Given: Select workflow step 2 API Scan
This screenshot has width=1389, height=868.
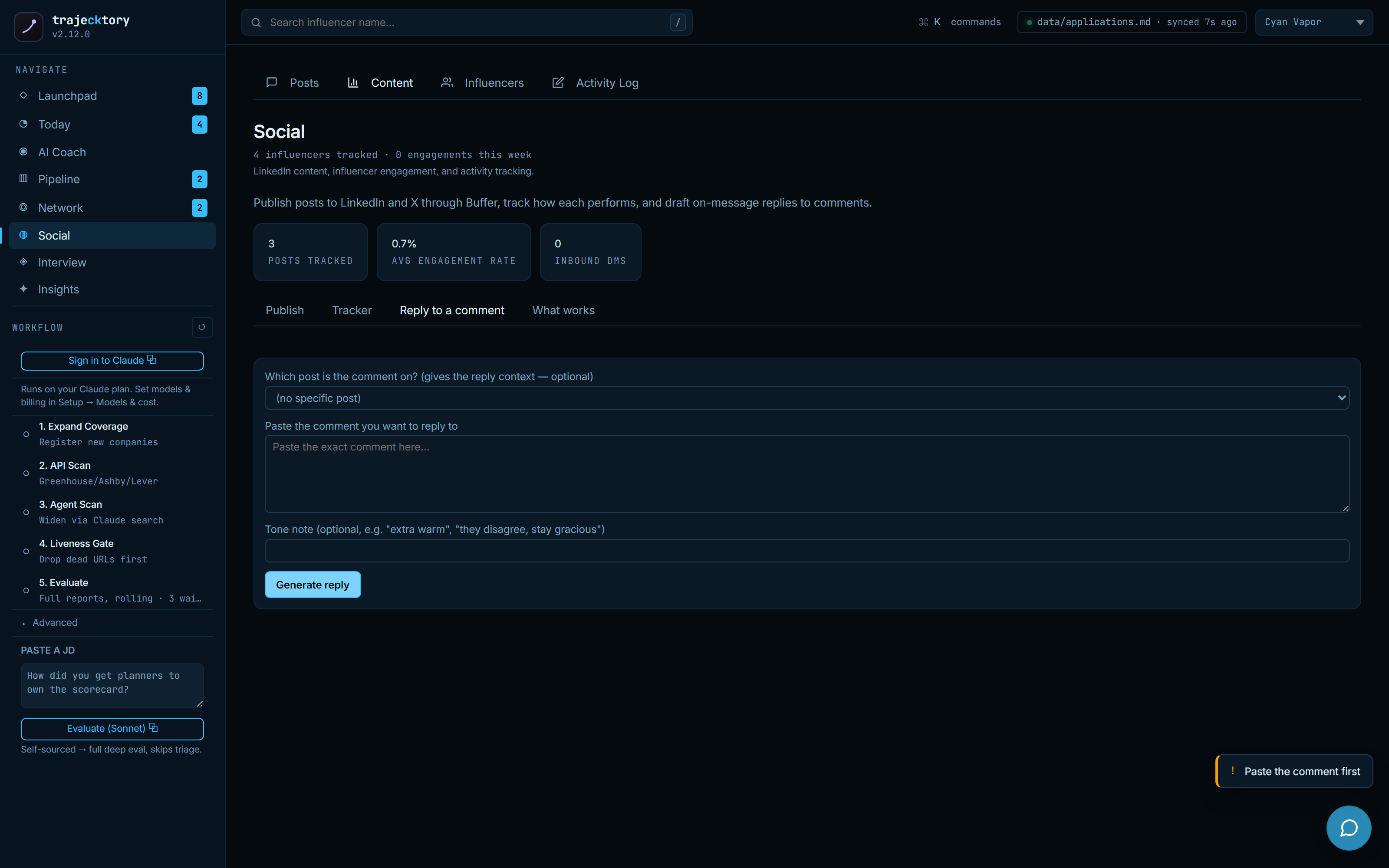Looking at the screenshot, I should pyautogui.click(x=112, y=473).
